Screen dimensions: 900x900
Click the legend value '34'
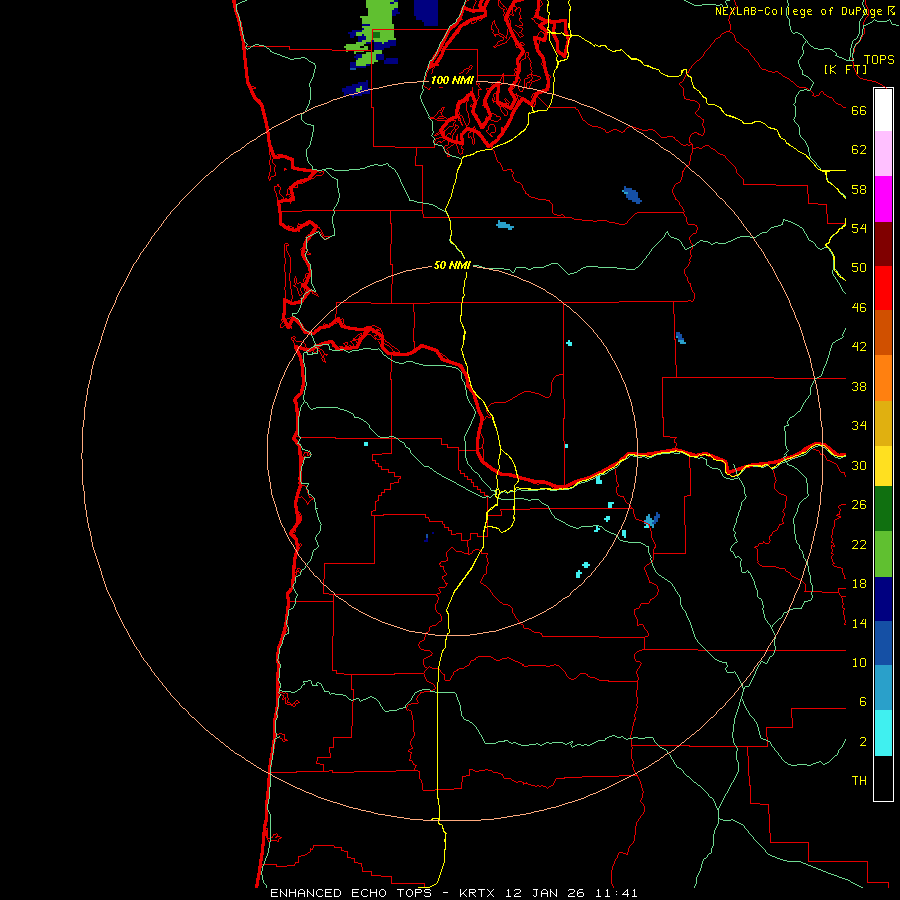coord(859,426)
